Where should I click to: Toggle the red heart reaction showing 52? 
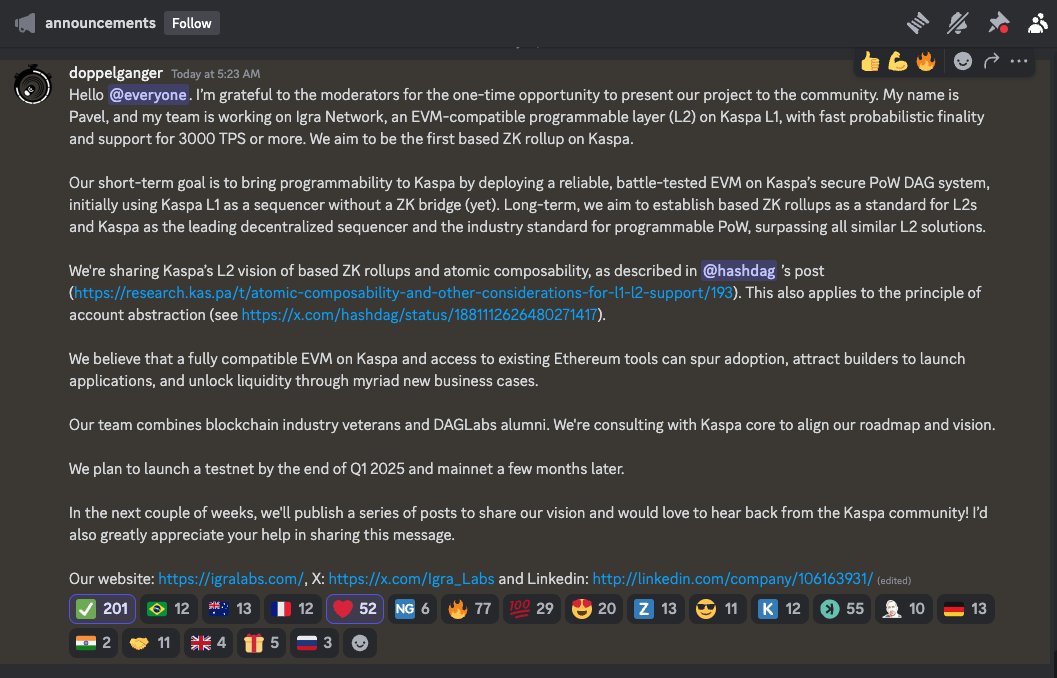[x=354, y=609]
